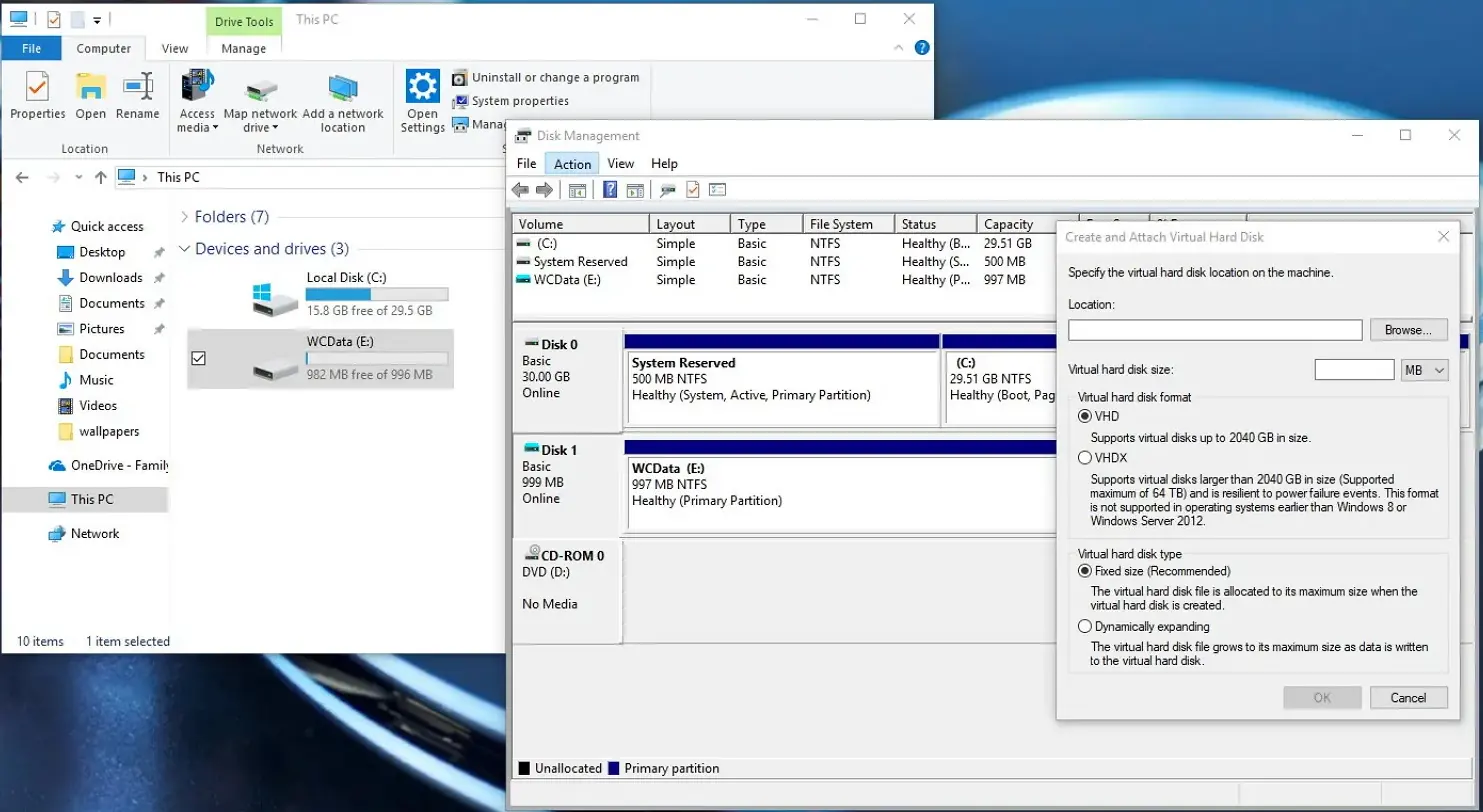Screen dimensions: 1483x812
Task: Click quick access toolbar Properties icon
Action: [54, 18]
